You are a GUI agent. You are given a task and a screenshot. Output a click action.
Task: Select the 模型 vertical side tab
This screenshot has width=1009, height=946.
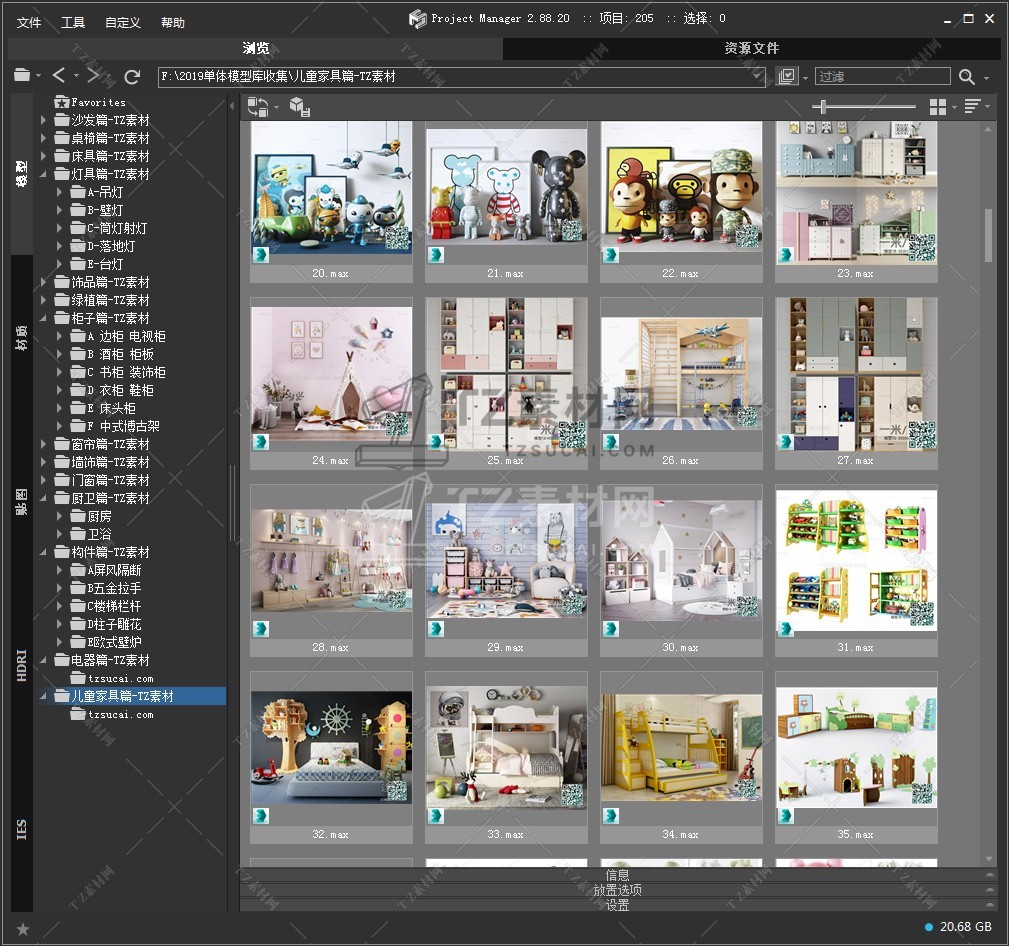pos(22,174)
